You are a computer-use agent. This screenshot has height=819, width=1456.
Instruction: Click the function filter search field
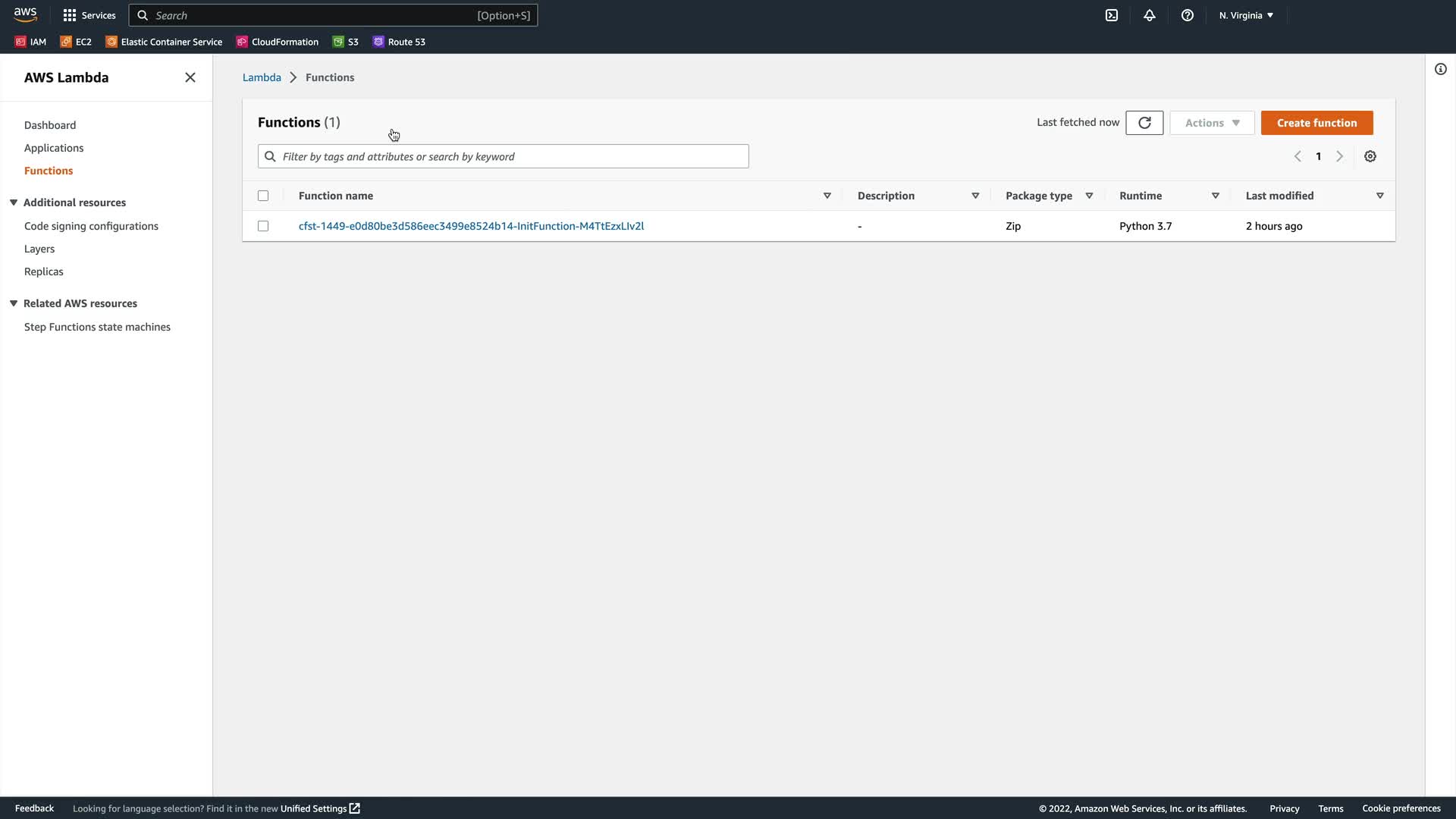tap(504, 156)
